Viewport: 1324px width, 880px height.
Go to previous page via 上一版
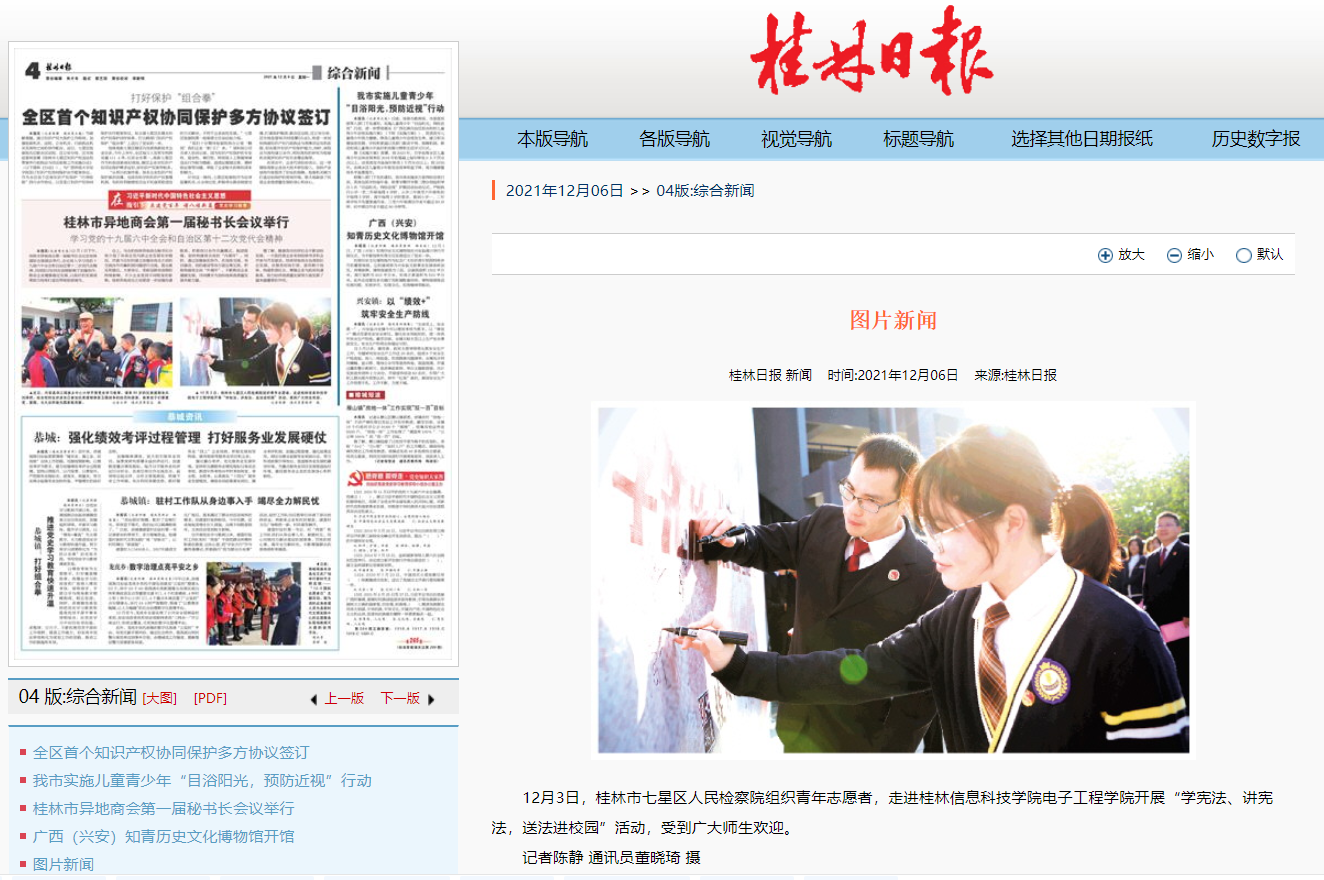coord(344,698)
